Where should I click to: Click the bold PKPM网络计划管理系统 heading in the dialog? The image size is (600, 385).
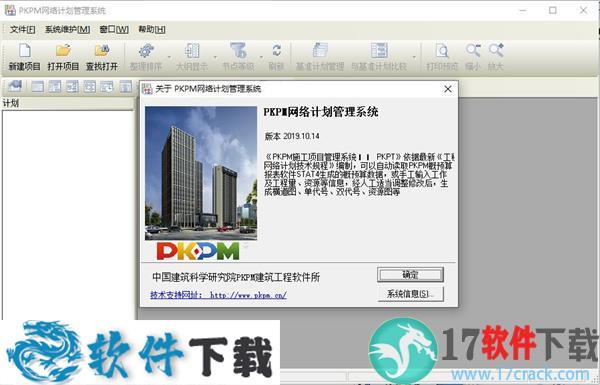point(321,112)
